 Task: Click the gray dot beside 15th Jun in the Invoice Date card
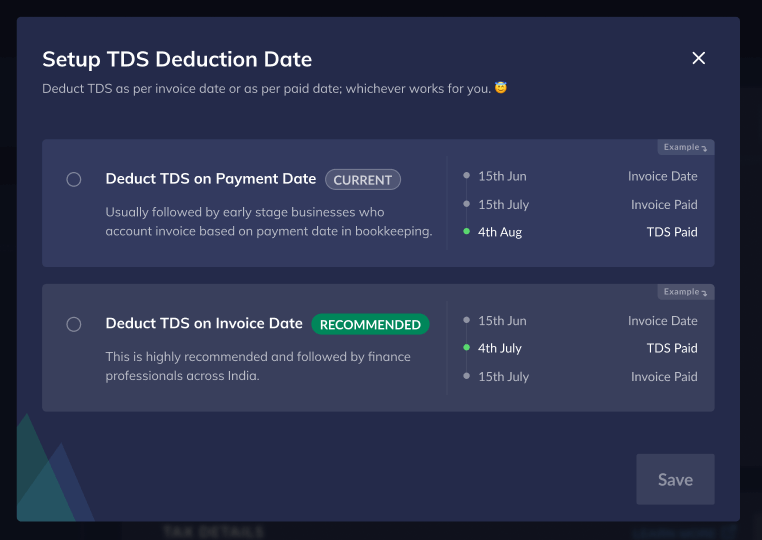(x=466, y=321)
